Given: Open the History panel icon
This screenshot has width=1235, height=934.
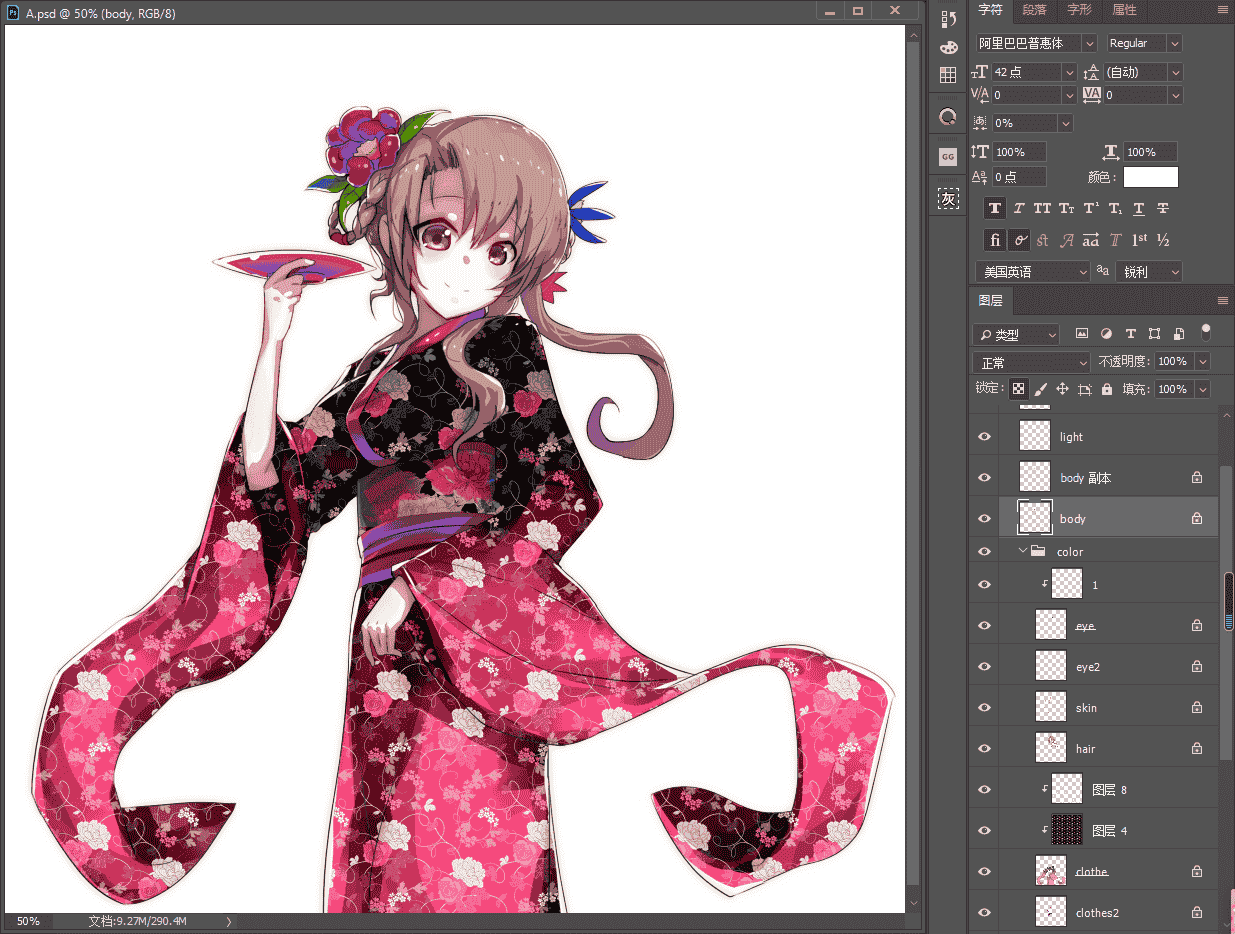Looking at the screenshot, I should tap(948, 19).
